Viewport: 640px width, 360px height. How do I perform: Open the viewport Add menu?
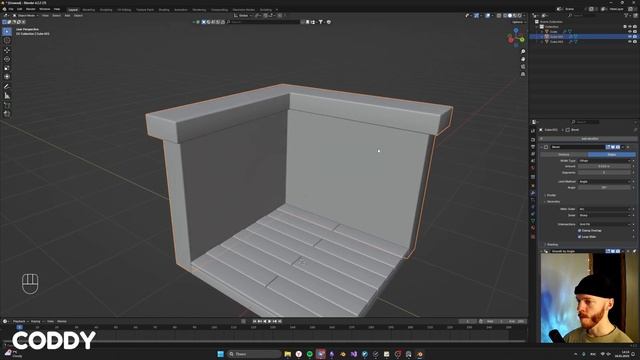click(67, 16)
